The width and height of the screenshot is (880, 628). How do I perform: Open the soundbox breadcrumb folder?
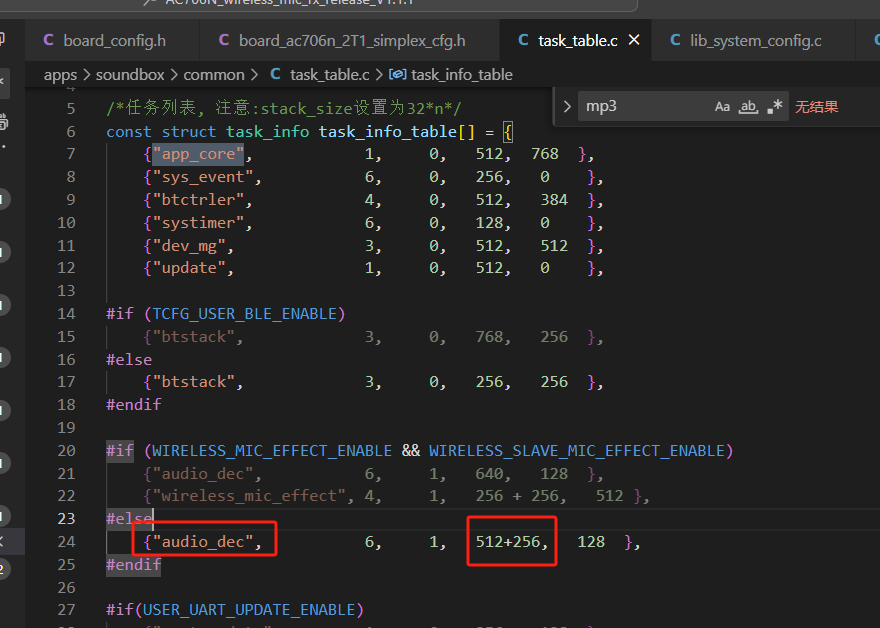130,75
